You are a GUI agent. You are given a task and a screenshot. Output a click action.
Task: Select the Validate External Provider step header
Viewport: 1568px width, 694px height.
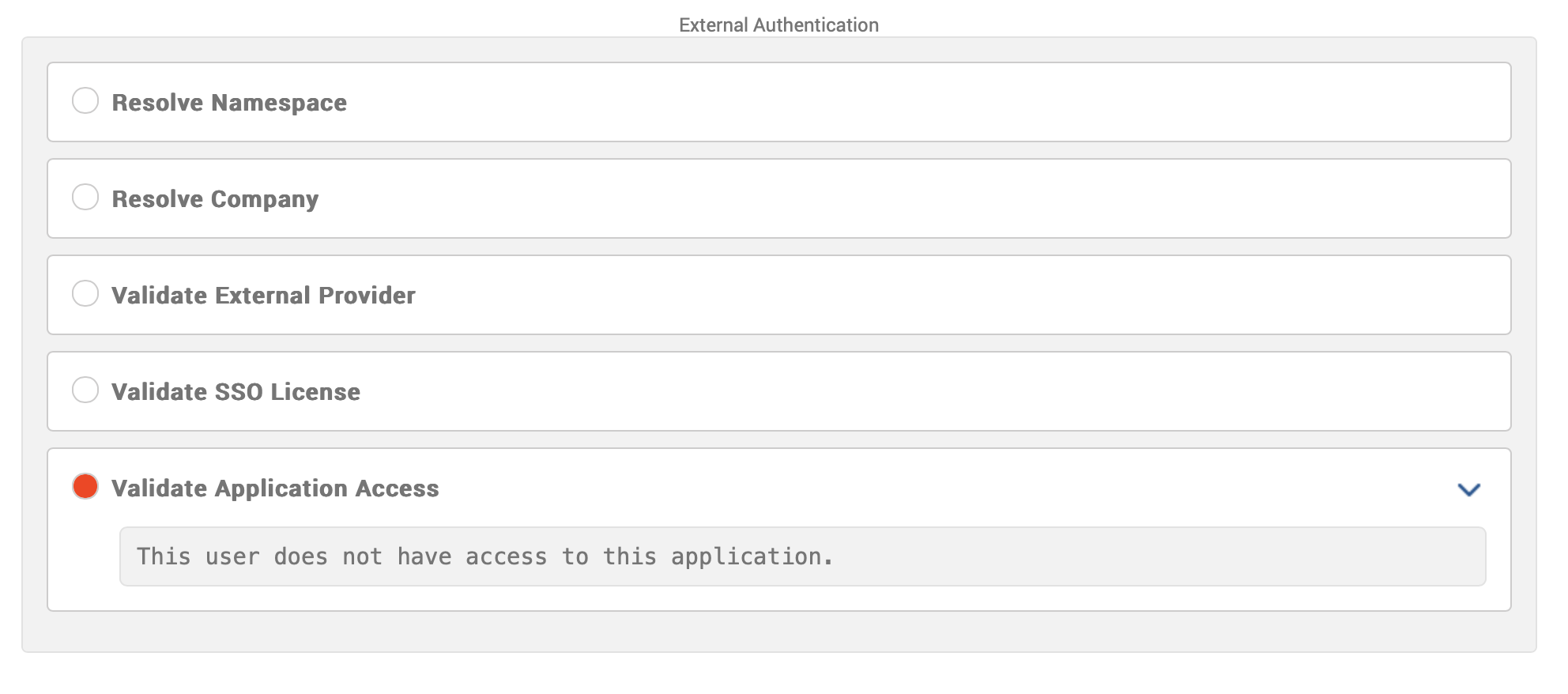[x=263, y=294]
